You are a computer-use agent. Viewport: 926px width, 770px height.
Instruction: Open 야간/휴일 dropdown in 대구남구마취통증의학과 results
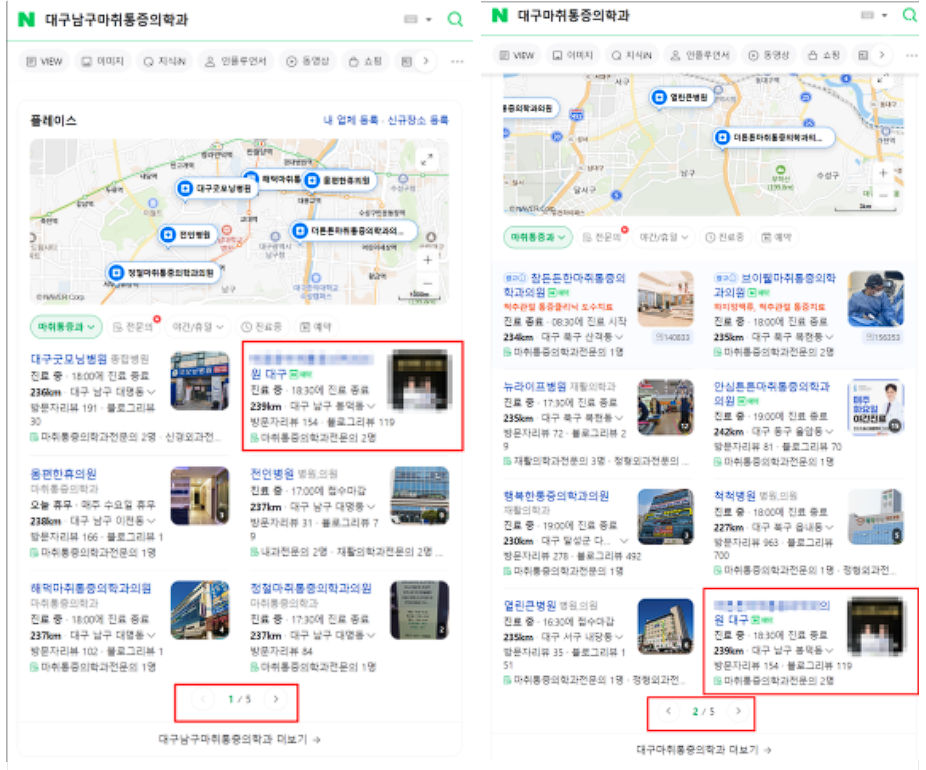[x=198, y=327]
